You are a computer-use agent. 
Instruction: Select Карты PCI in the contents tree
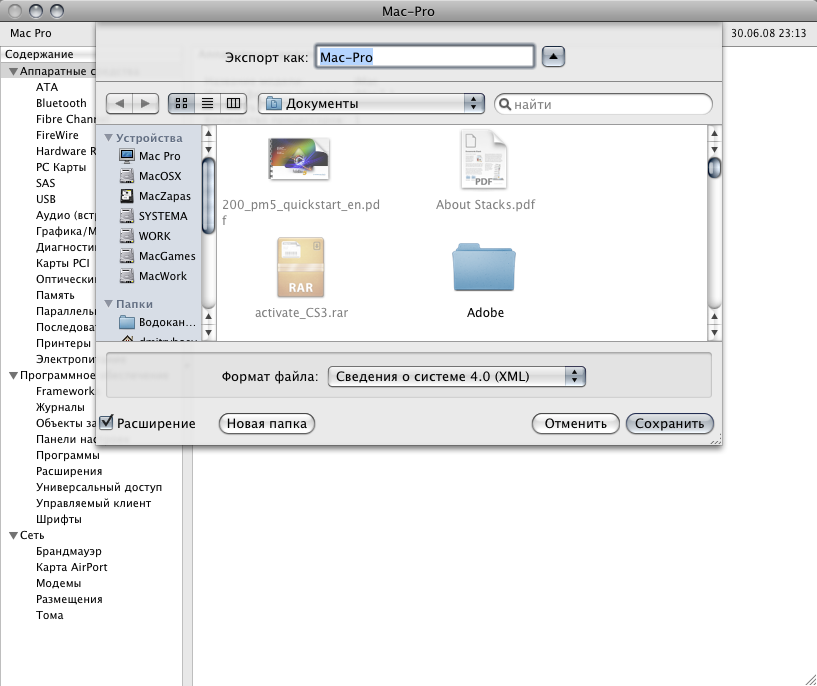tap(63, 263)
